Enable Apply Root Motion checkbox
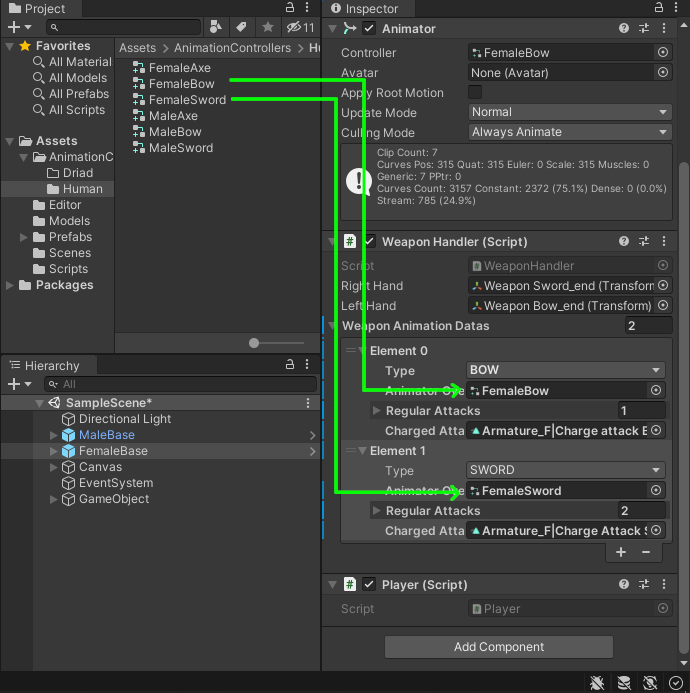This screenshot has height=693, width=690. click(x=475, y=92)
